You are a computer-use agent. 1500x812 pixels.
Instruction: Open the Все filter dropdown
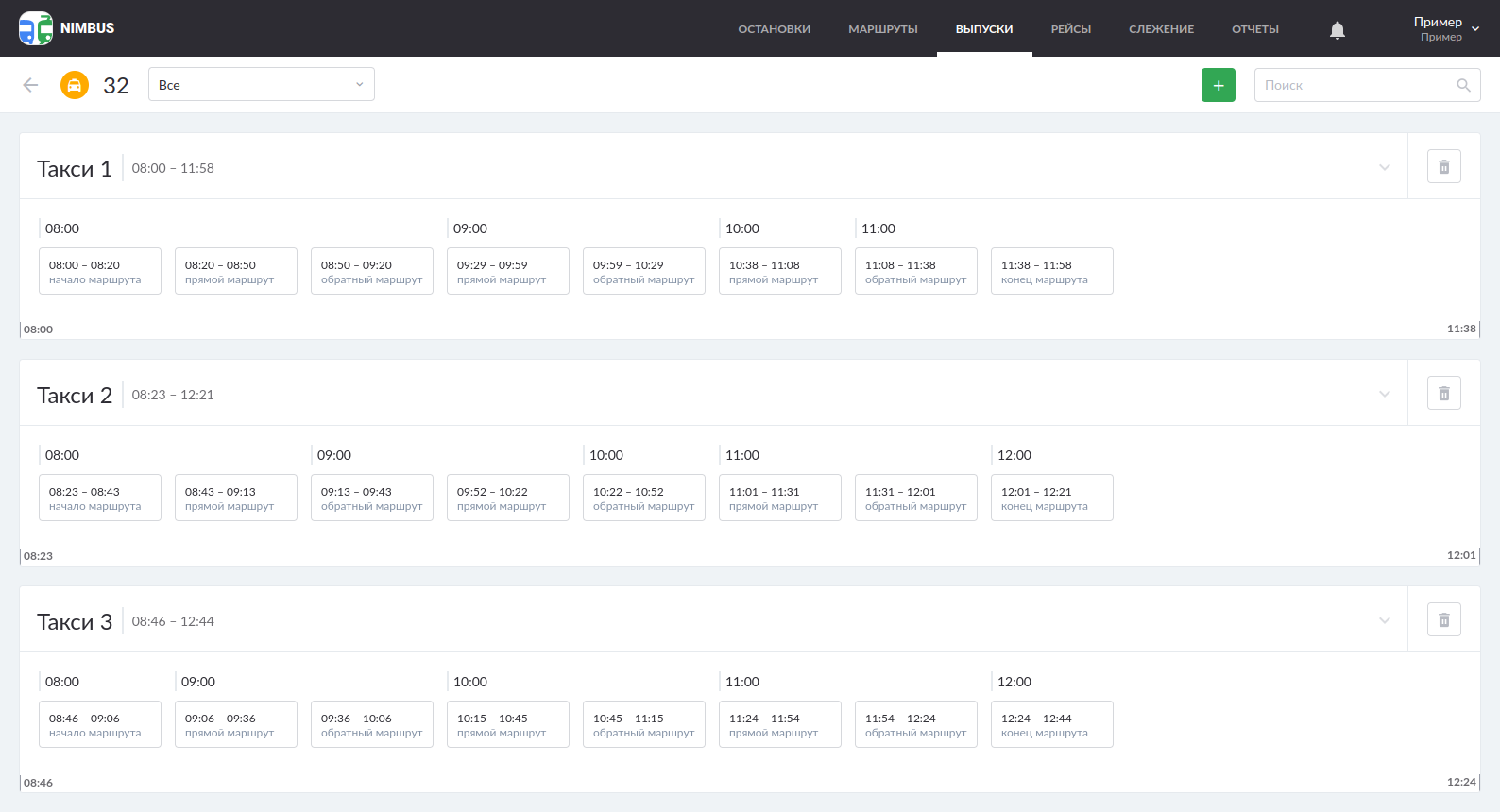click(x=261, y=85)
